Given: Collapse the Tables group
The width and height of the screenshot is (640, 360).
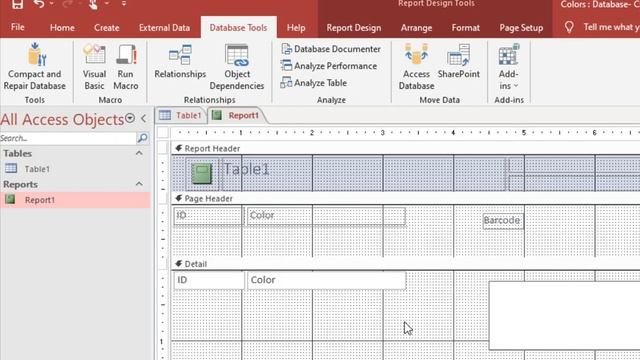Looking at the screenshot, I should [x=139, y=153].
